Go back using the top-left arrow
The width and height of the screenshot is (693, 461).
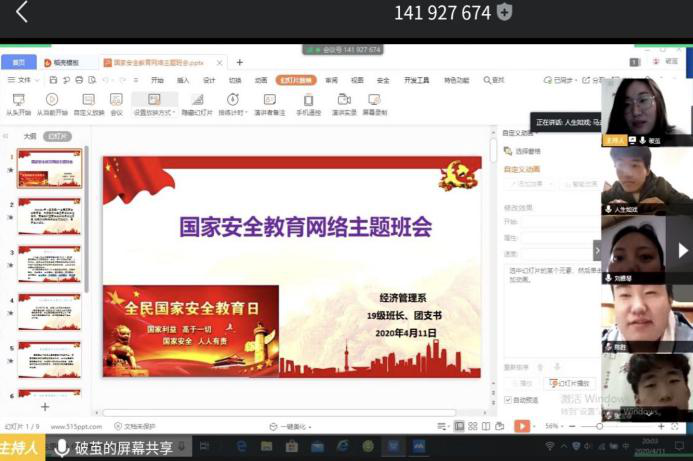tap(22, 13)
